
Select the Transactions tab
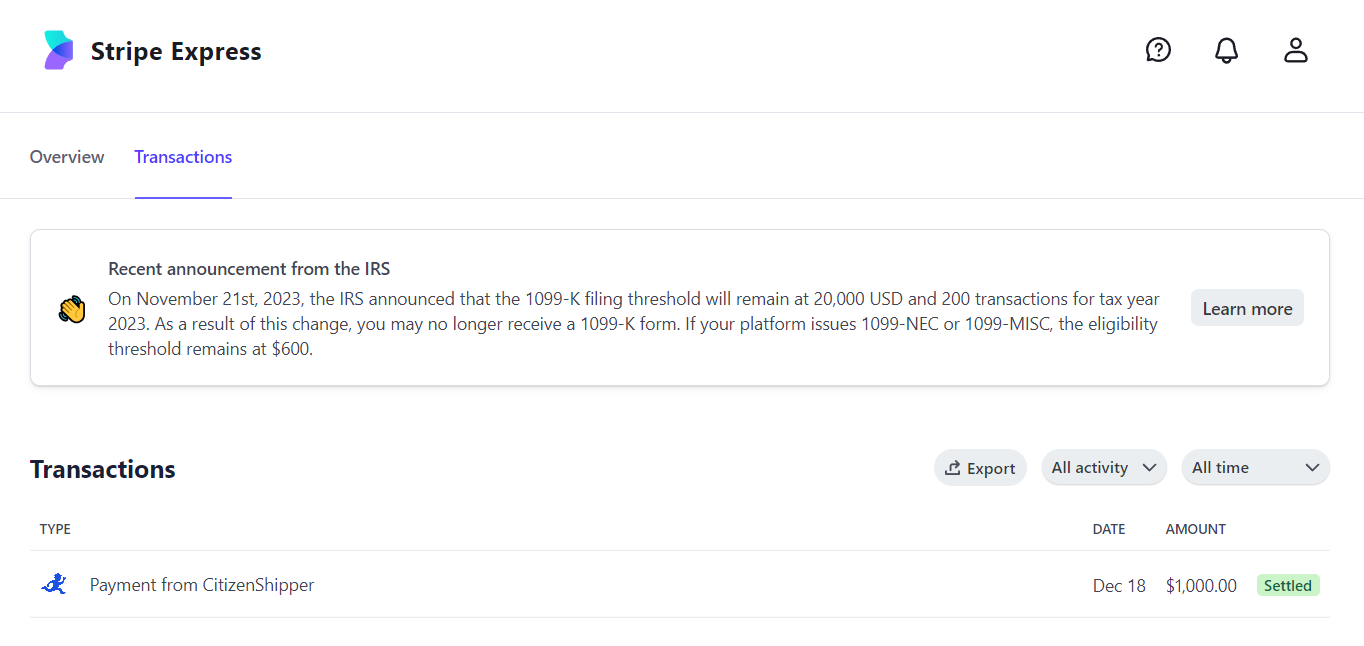183,157
